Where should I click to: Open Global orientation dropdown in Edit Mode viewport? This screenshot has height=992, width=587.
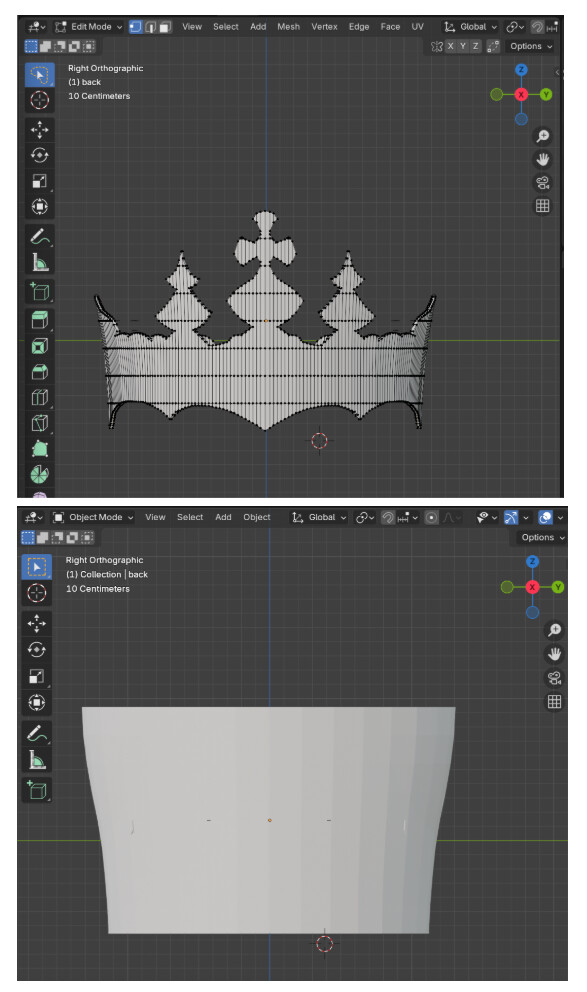[471, 27]
